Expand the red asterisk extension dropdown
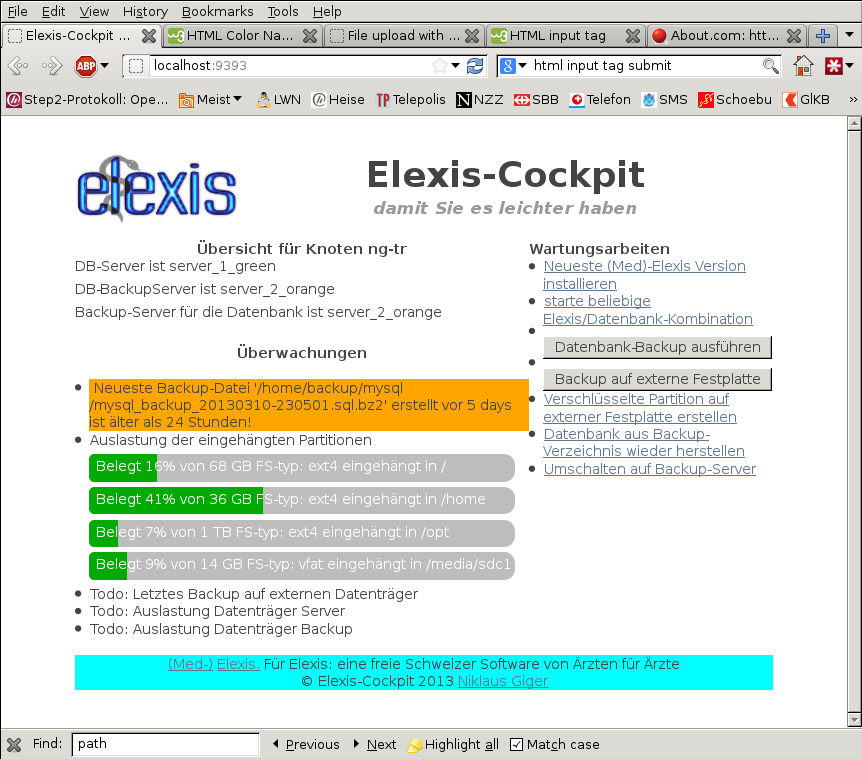The height and width of the screenshot is (759, 862). click(850, 65)
